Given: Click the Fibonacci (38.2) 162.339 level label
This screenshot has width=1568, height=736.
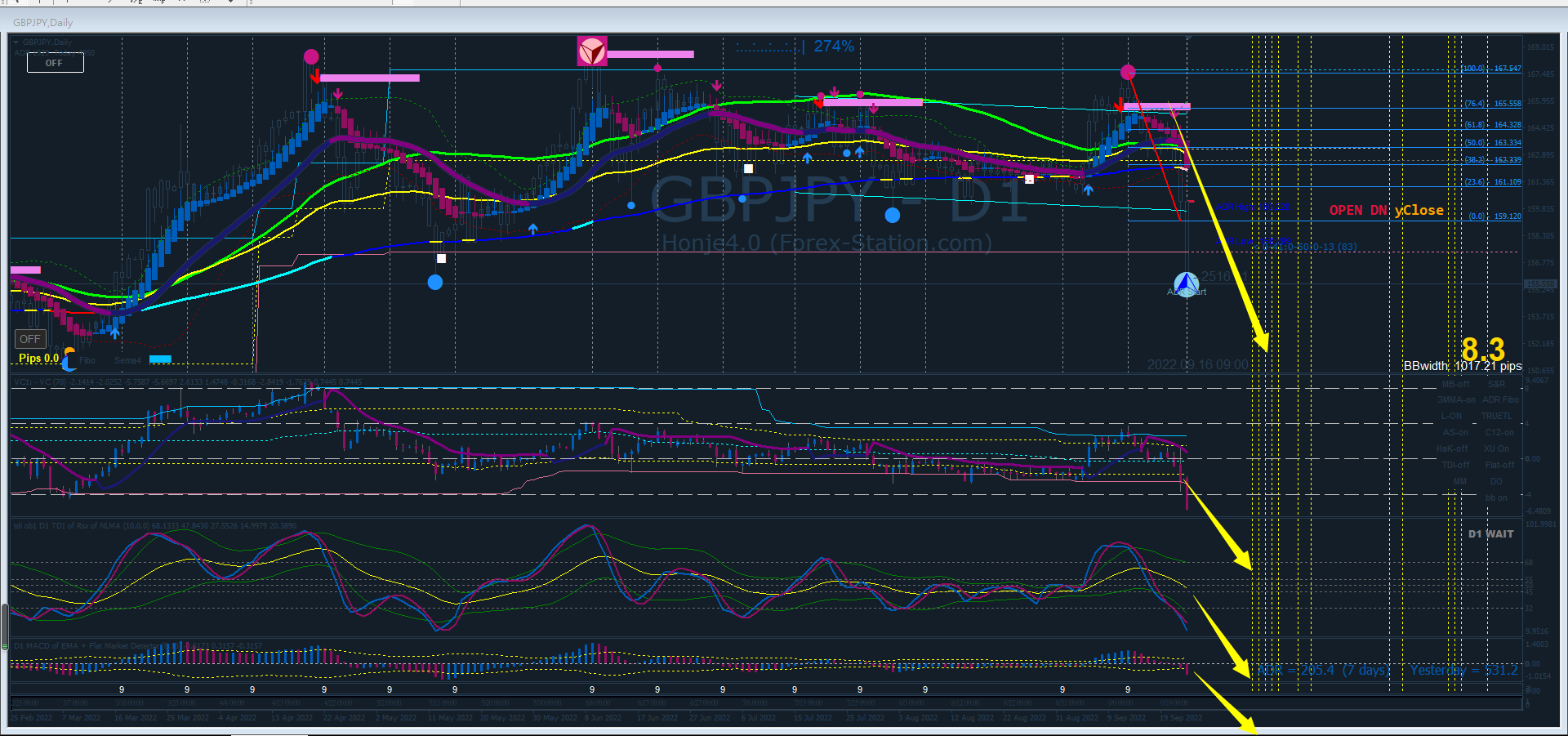Looking at the screenshot, I should pyautogui.click(x=1492, y=160).
